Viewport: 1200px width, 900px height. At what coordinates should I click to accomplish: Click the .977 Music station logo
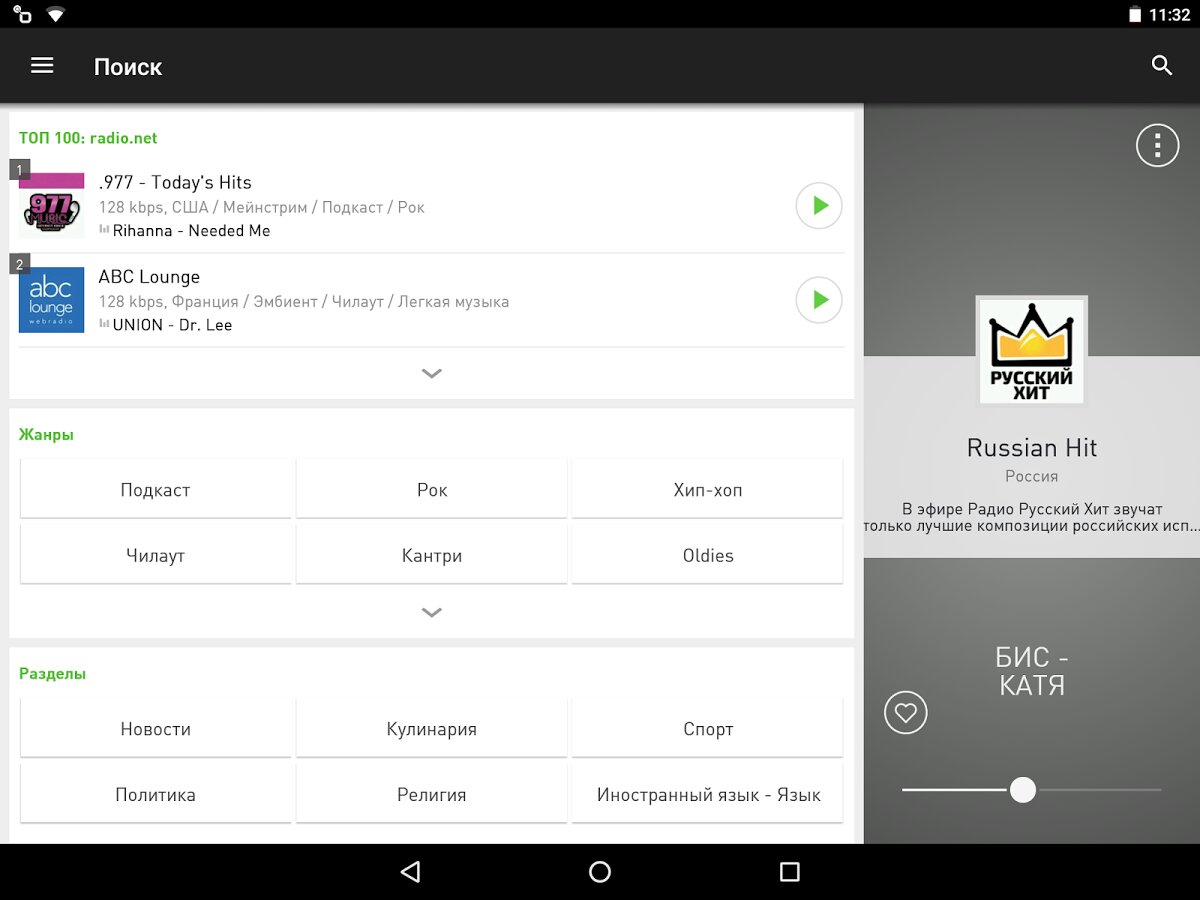pyautogui.click(x=51, y=206)
